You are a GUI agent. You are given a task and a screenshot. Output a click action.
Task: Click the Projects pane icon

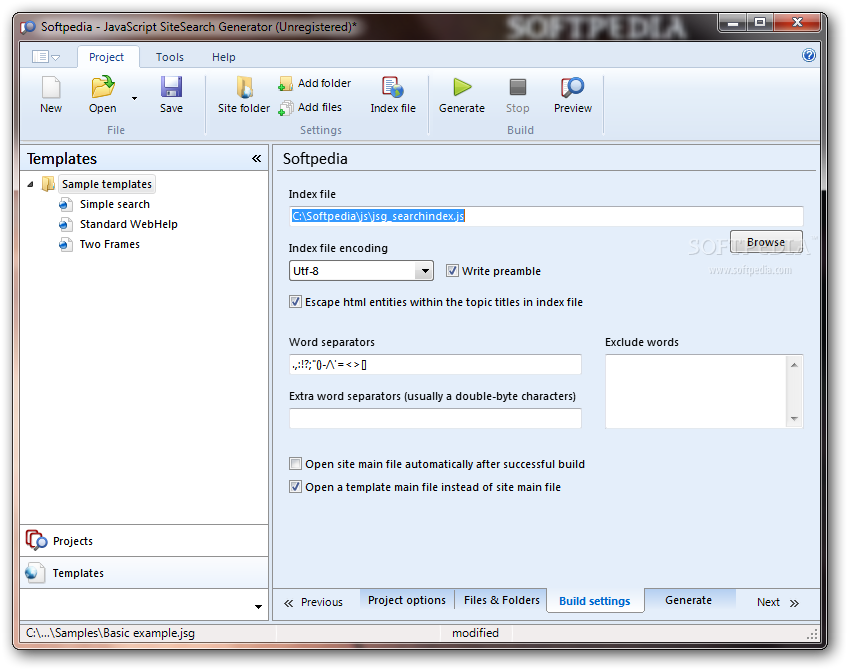(36, 540)
